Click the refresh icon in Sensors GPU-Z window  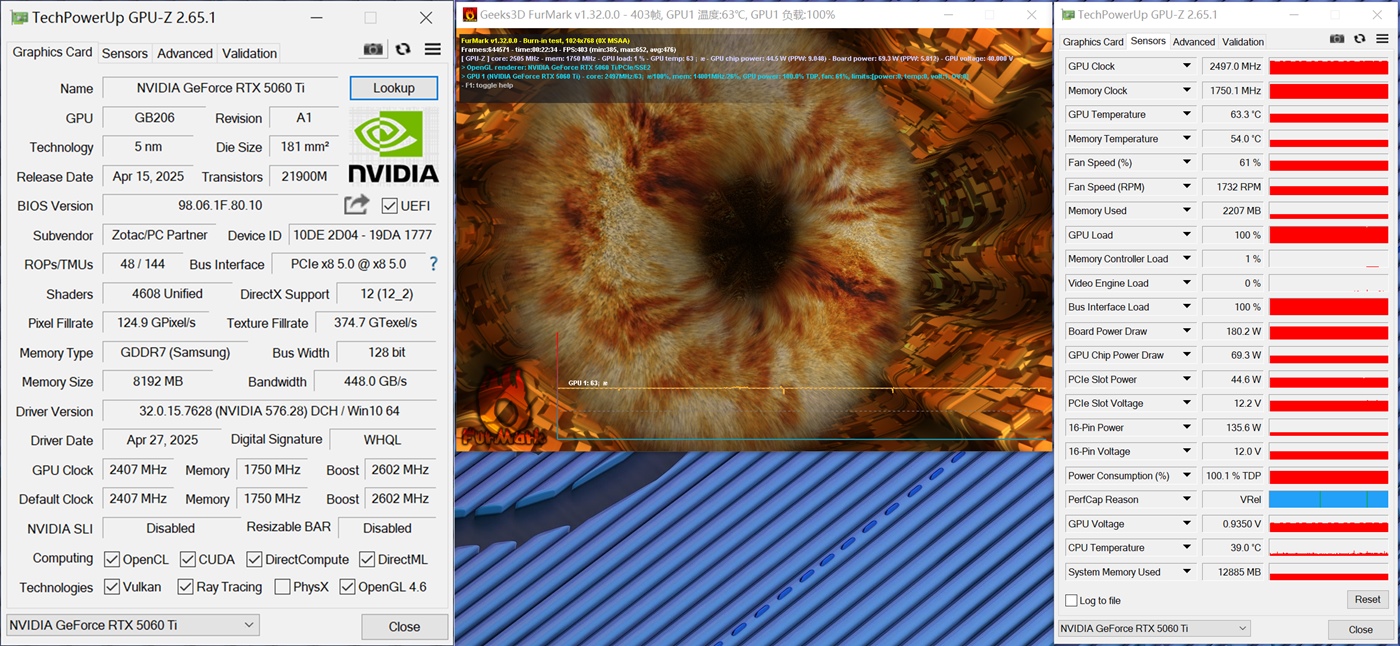(x=1359, y=39)
